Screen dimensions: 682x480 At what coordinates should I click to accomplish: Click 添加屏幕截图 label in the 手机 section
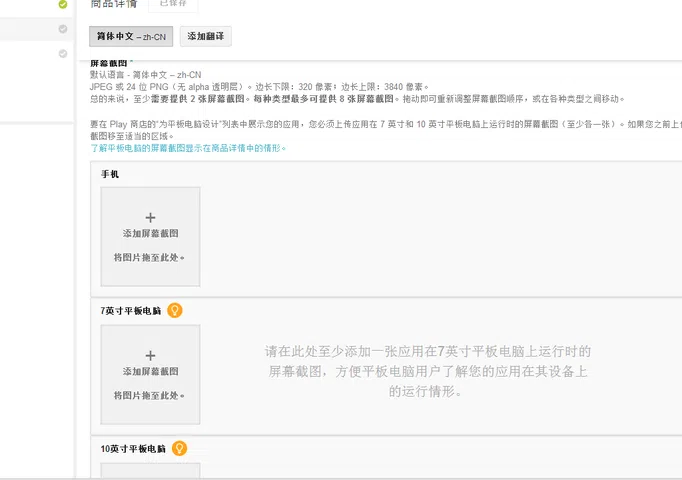pyautogui.click(x=150, y=233)
